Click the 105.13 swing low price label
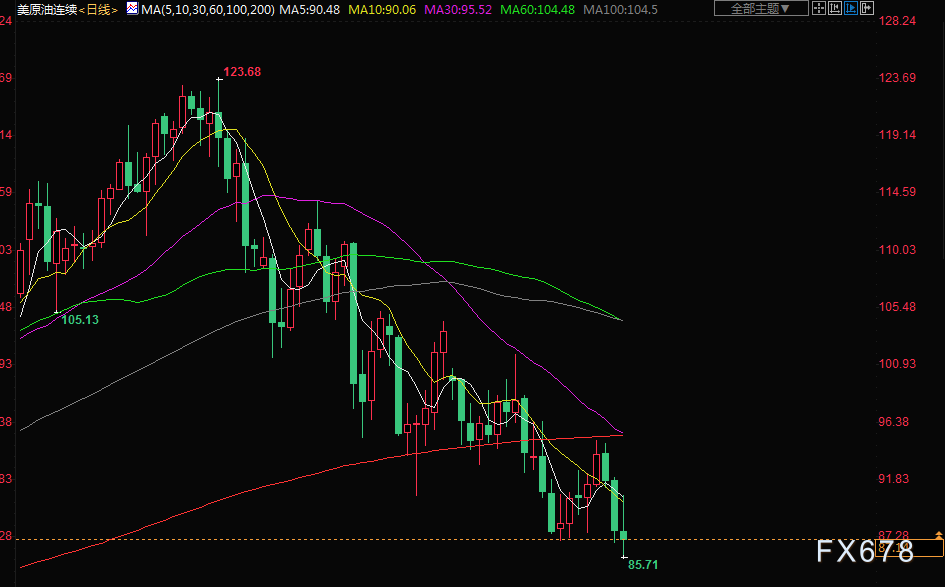Viewport: 945px width, 587px height. click(x=80, y=320)
